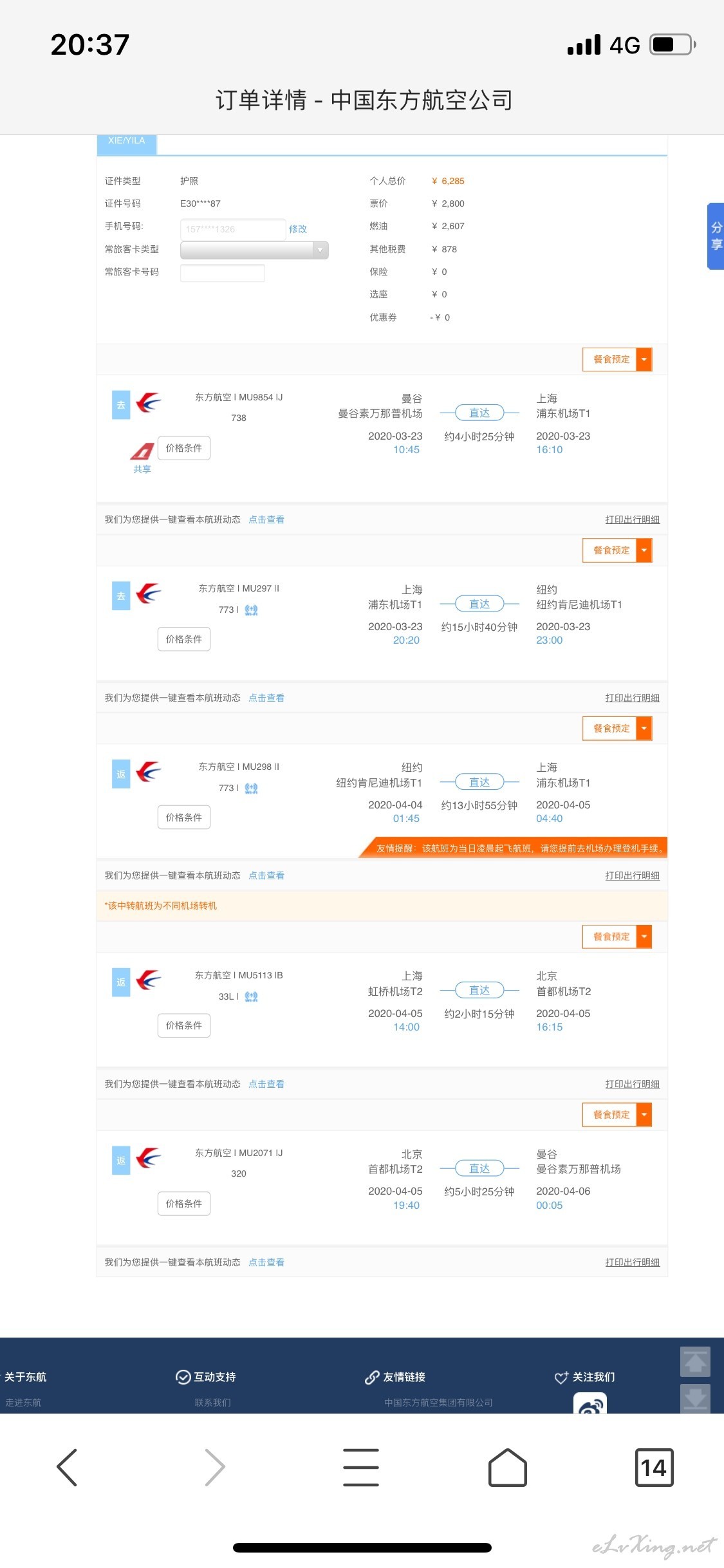Image resolution: width=724 pixels, height=1568 pixels.
Task: Tap the browser forward arrow
Action: click(214, 1467)
